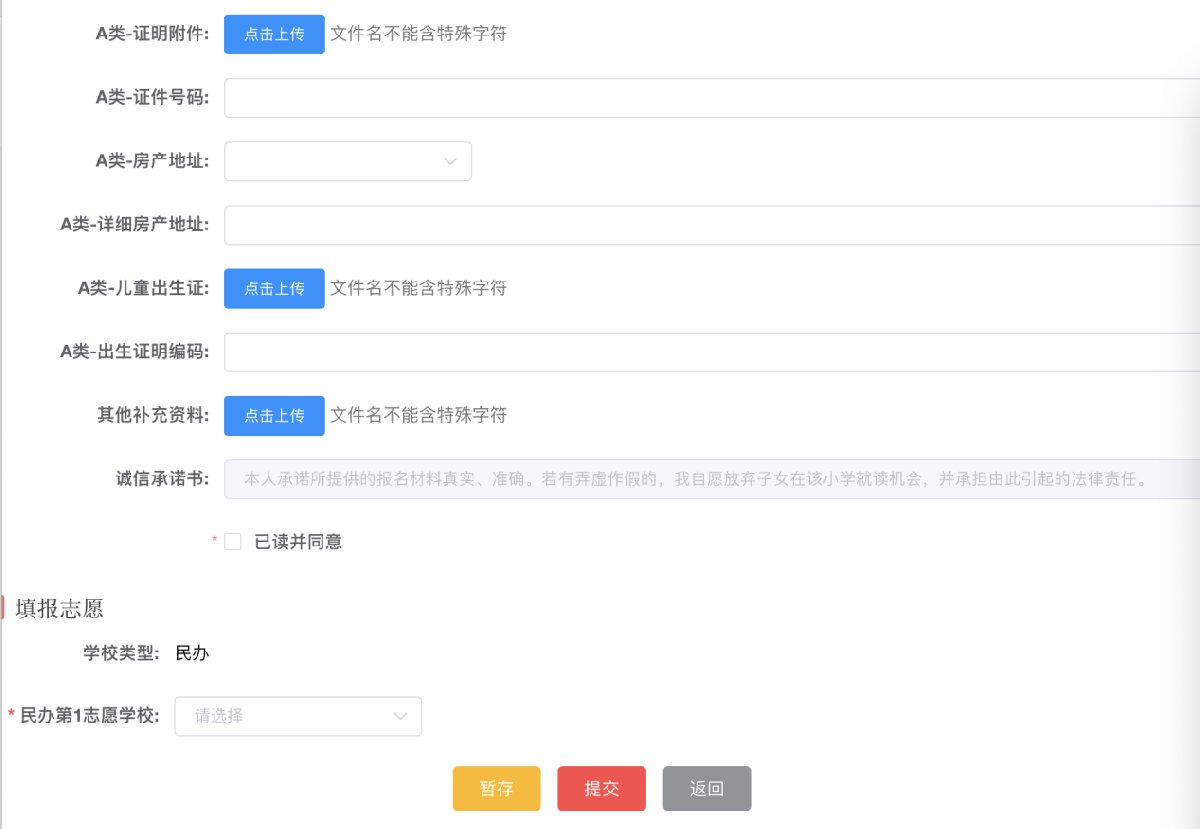This screenshot has width=1200, height=829.
Task: Expand the 民办第1志愿学校 dropdown
Action: 285,716
